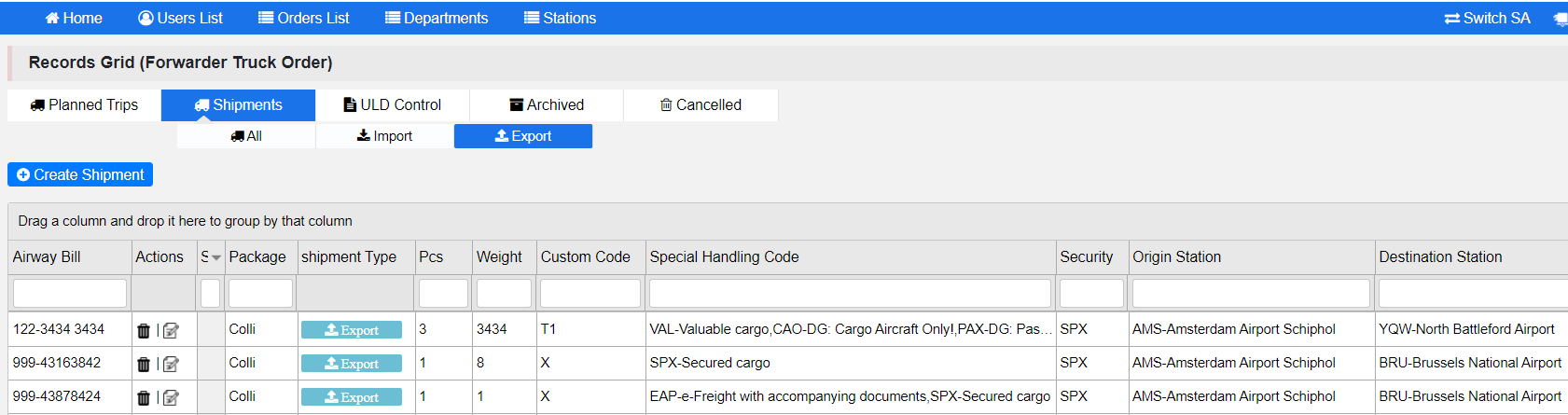Show Import shipments sub-tab

[384, 136]
